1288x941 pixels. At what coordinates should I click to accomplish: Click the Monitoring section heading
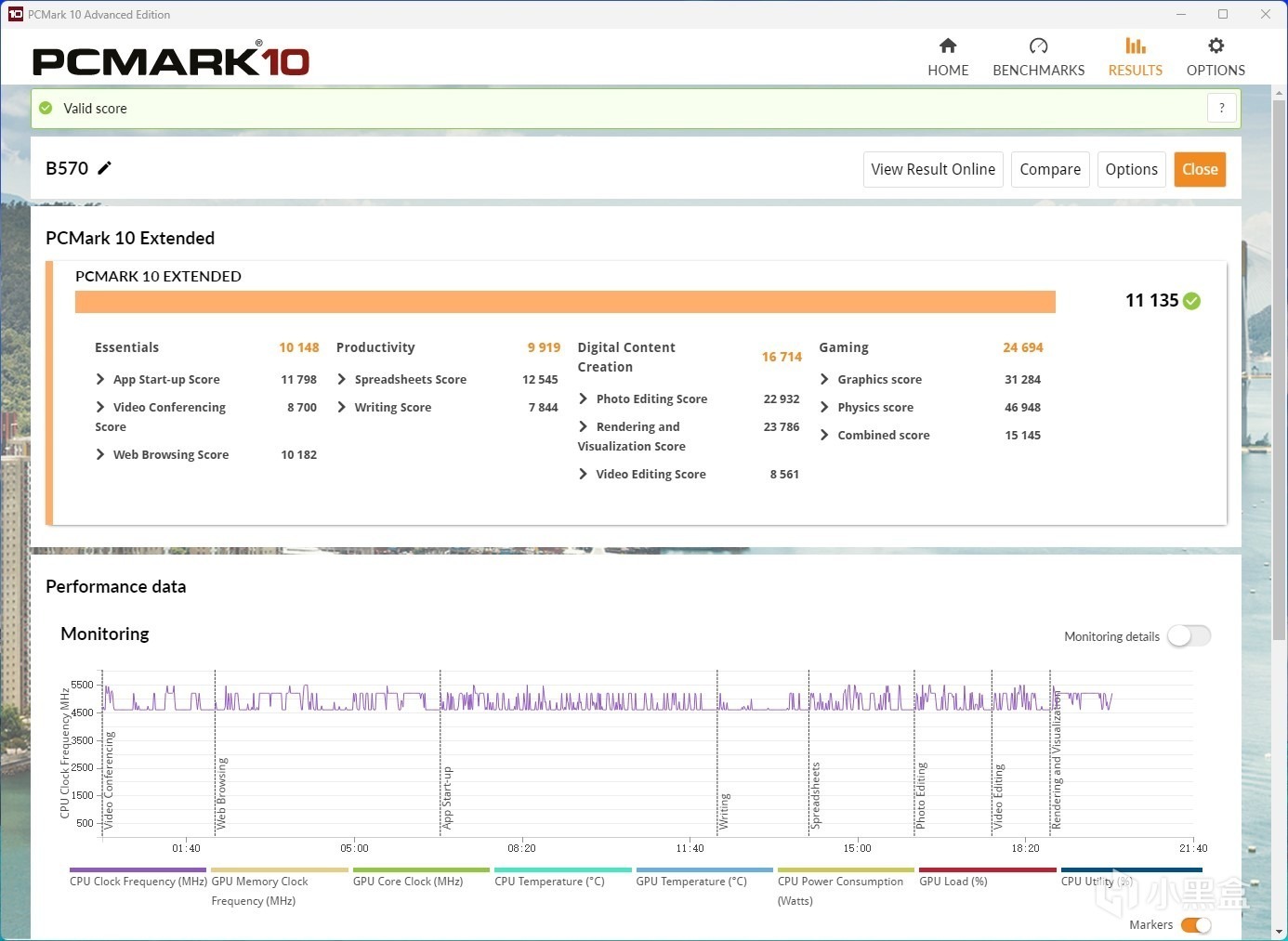[105, 634]
